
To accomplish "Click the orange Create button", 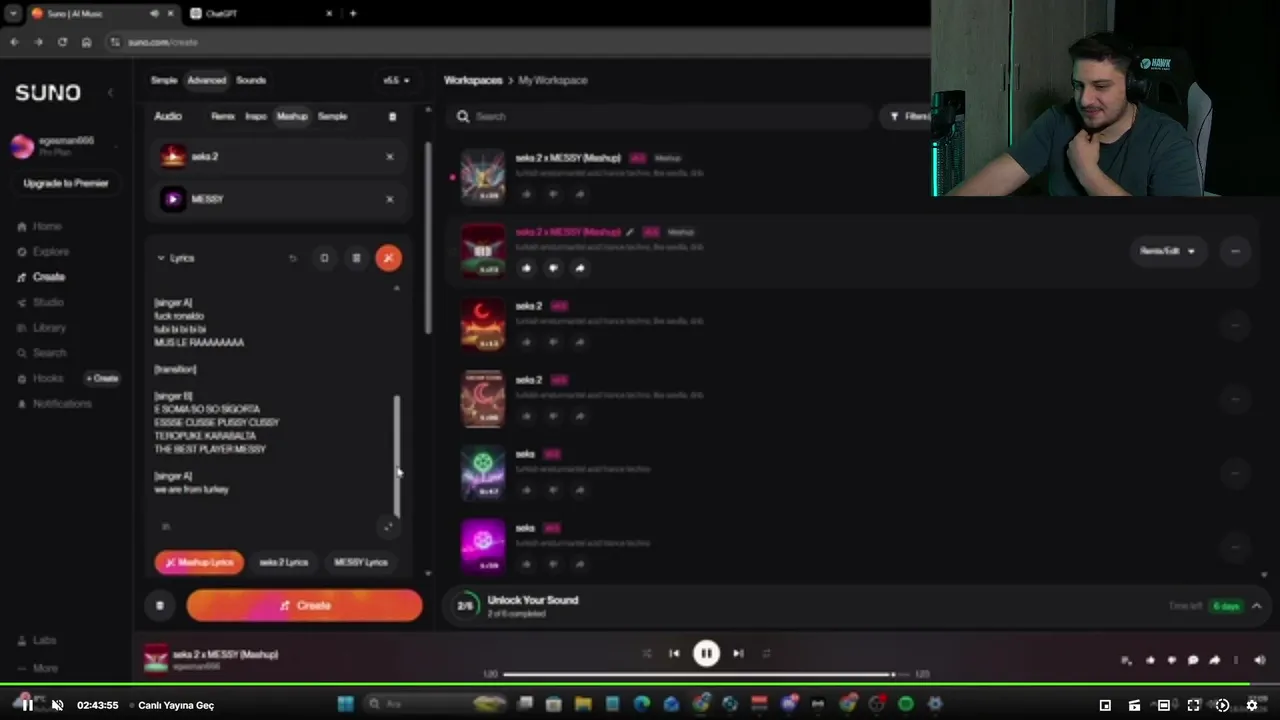I will pos(304,605).
